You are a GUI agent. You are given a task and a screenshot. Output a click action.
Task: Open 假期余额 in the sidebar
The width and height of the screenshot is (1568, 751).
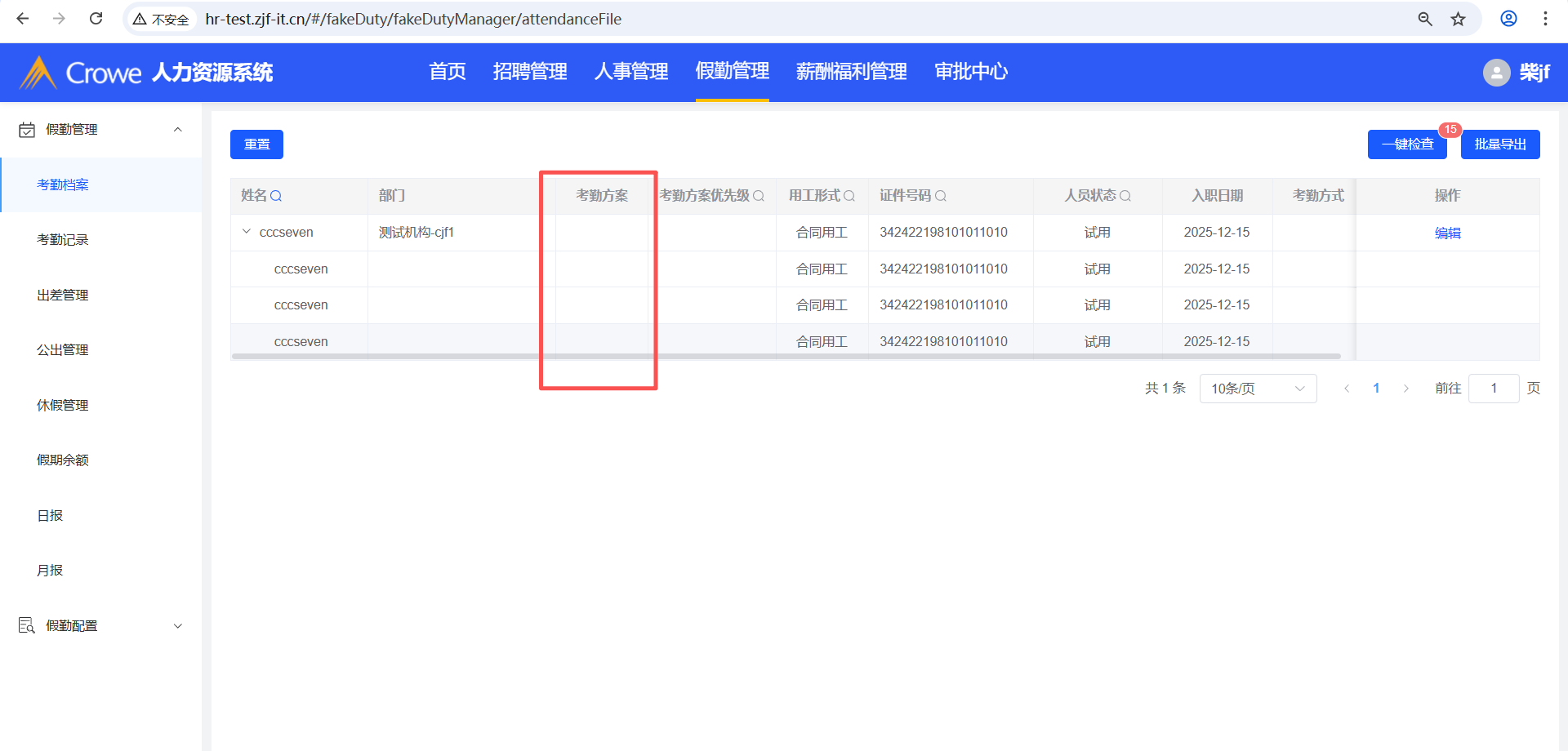(101, 460)
